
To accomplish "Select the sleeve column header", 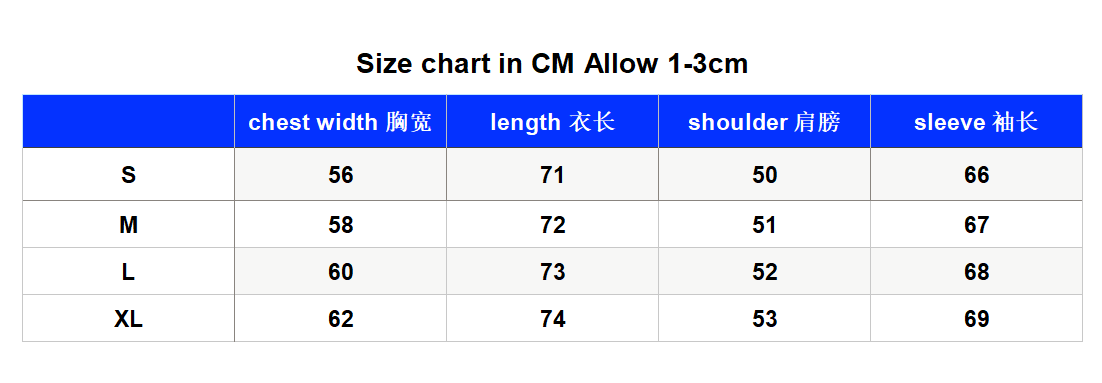I will pos(976,122).
